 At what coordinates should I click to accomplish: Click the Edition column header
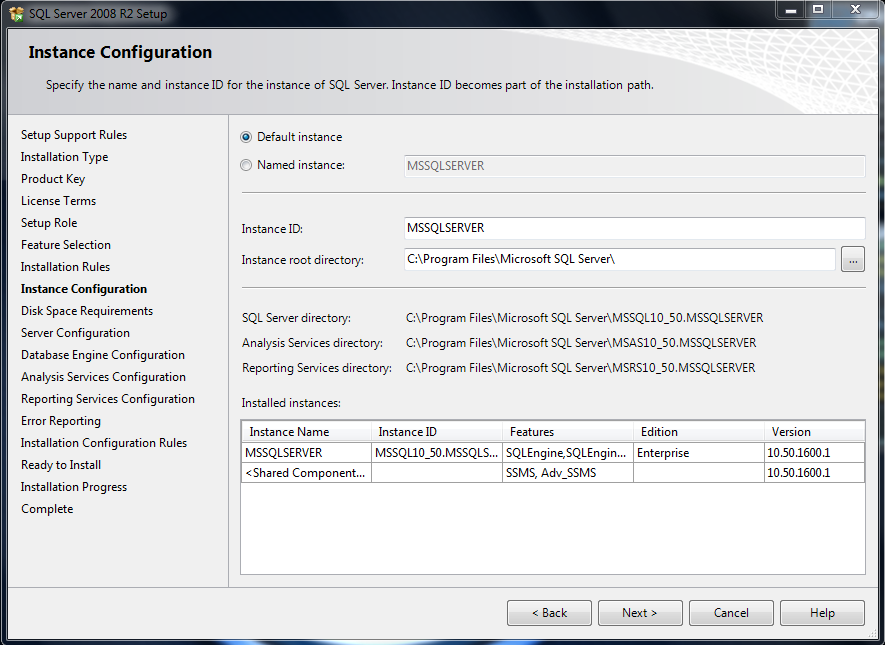pyautogui.click(x=699, y=432)
